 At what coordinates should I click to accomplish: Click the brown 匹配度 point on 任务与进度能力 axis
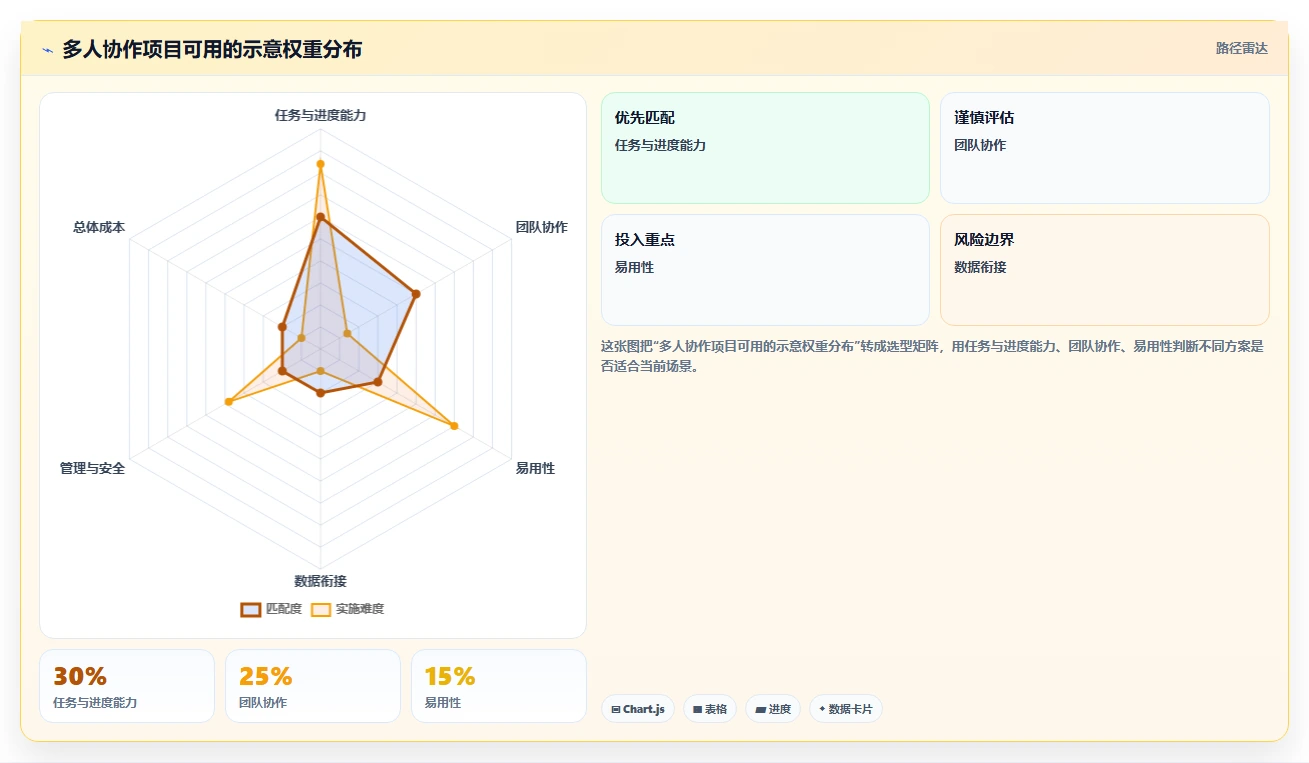pos(320,217)
